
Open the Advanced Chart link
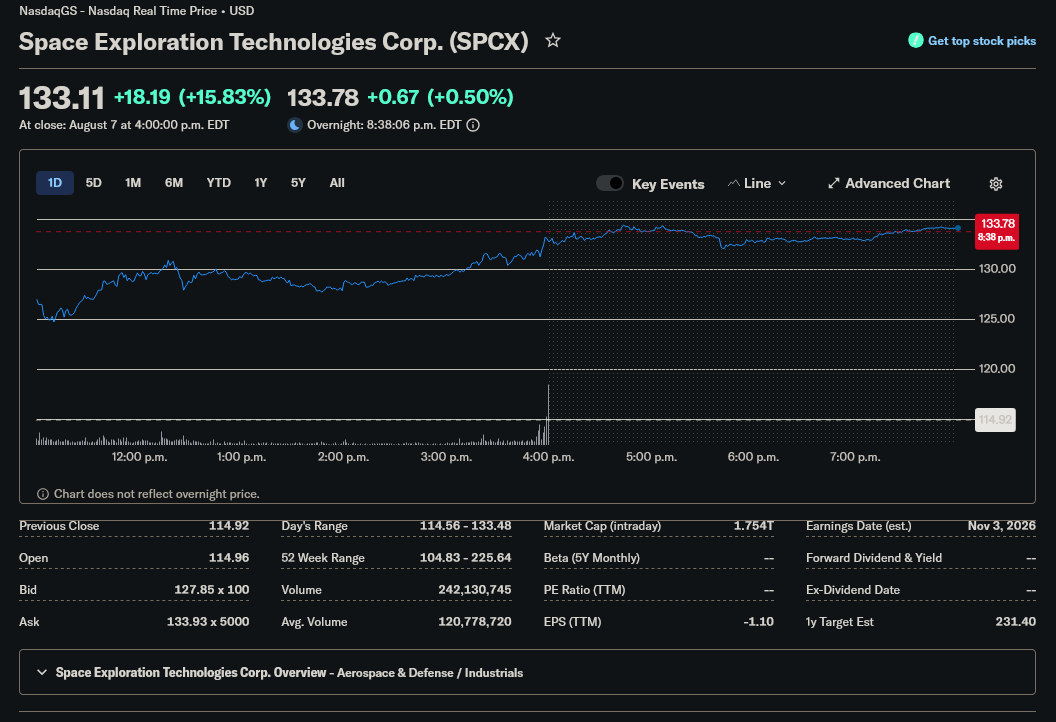[x=897, y=183]
